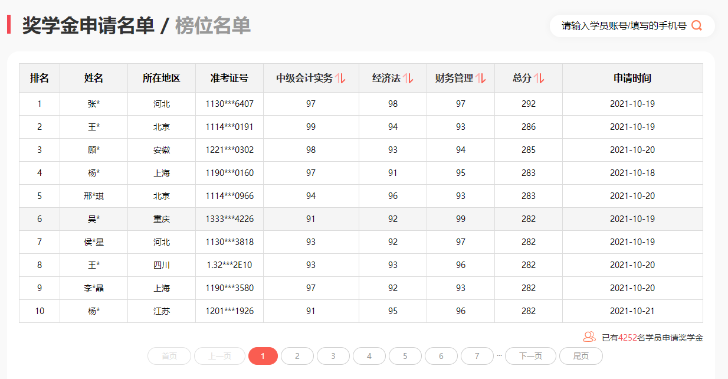Image resolution: width=728 pixels, height=379 pixels.
Task: Click 下一页 next page button
Action: (x=530, y=356)
